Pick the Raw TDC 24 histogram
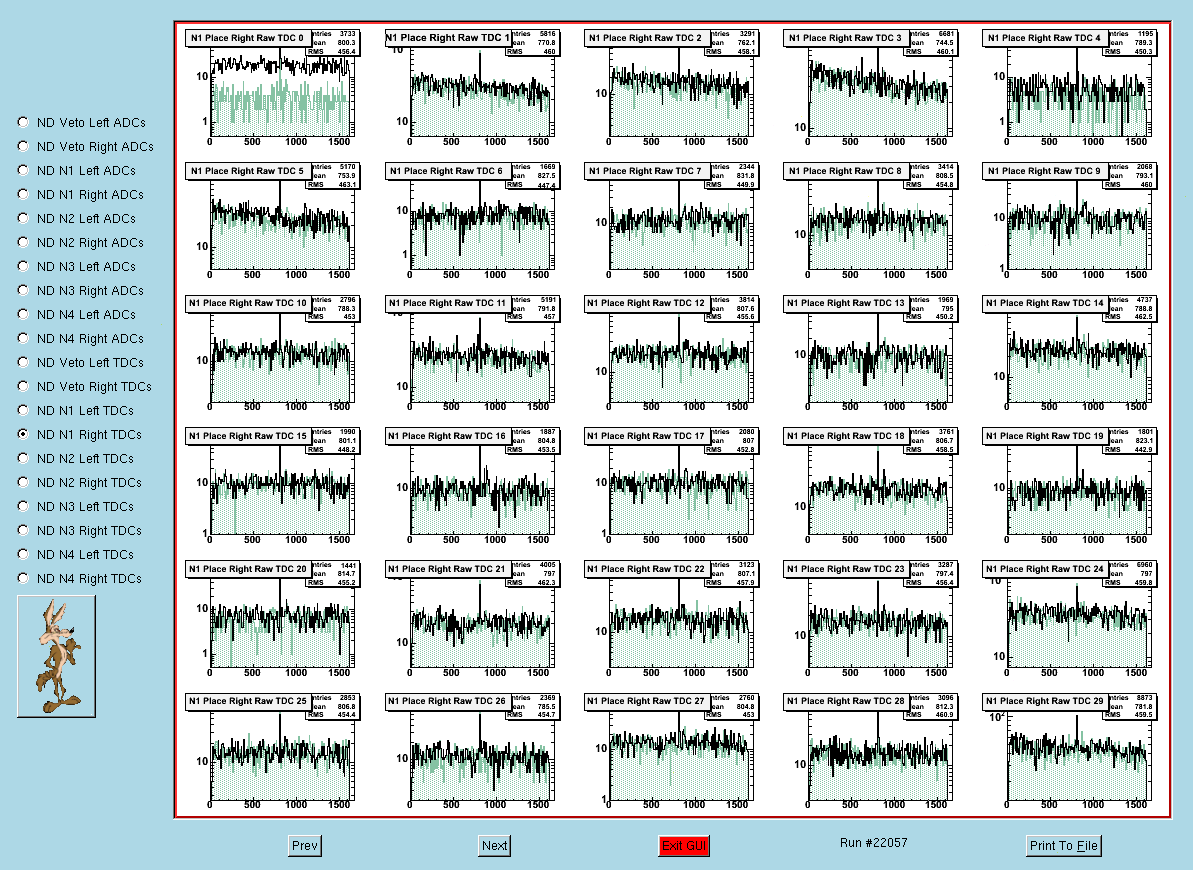Viewport: 1193px width, 870px height. click(x=1068, y=617)
